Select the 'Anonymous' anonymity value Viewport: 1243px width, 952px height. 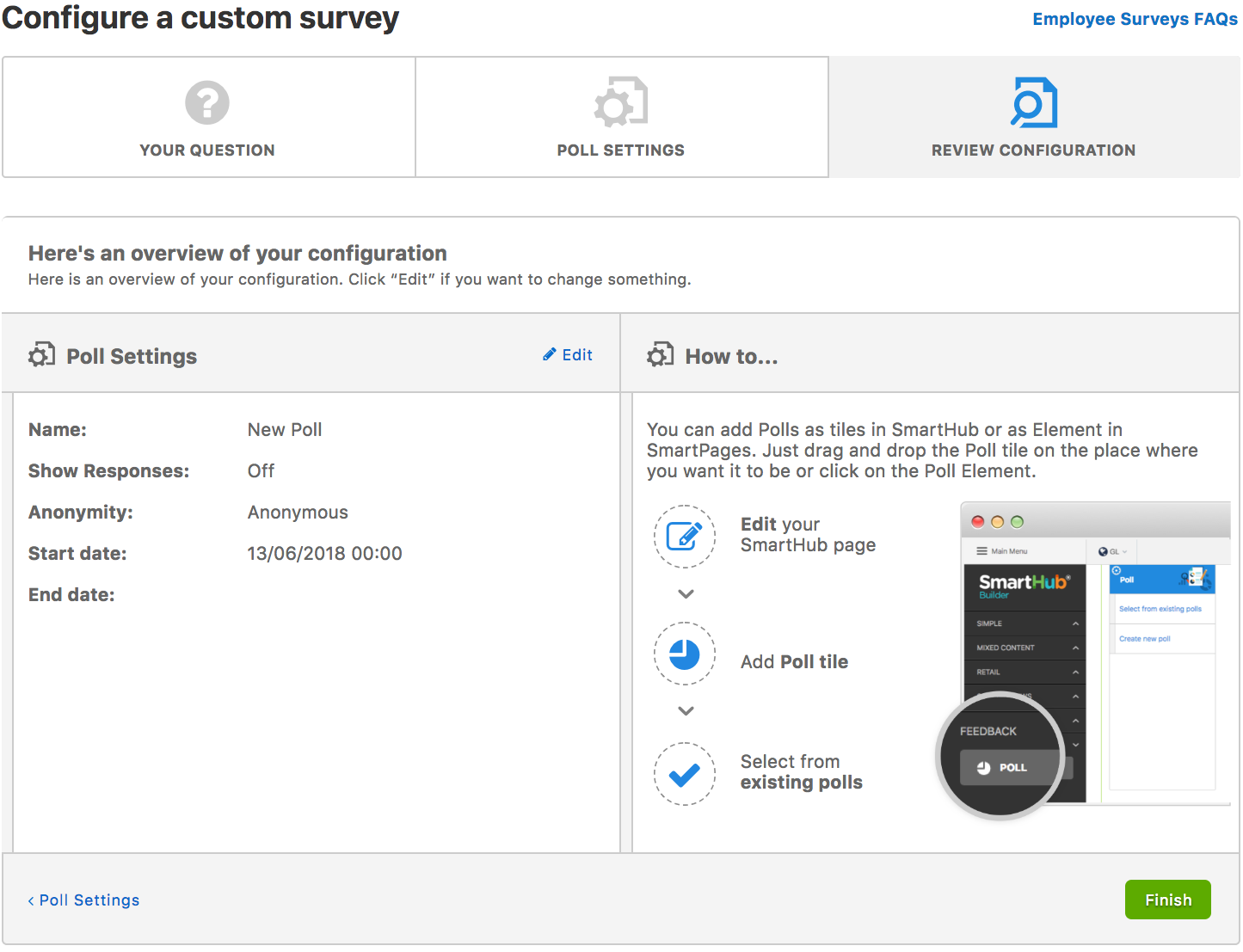click(x=298, y=512)
